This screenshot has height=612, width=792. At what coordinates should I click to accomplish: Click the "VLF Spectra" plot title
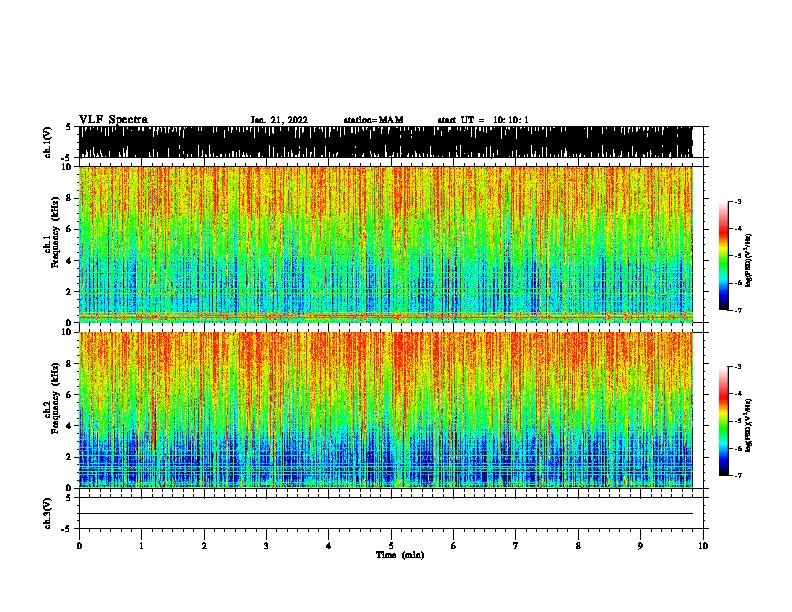[x=113, y=120]
